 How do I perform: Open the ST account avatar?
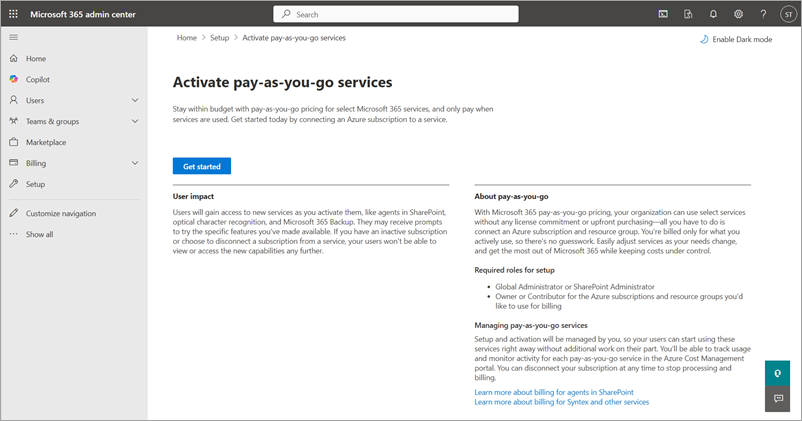pyautogui.click(x=788, y=14)
